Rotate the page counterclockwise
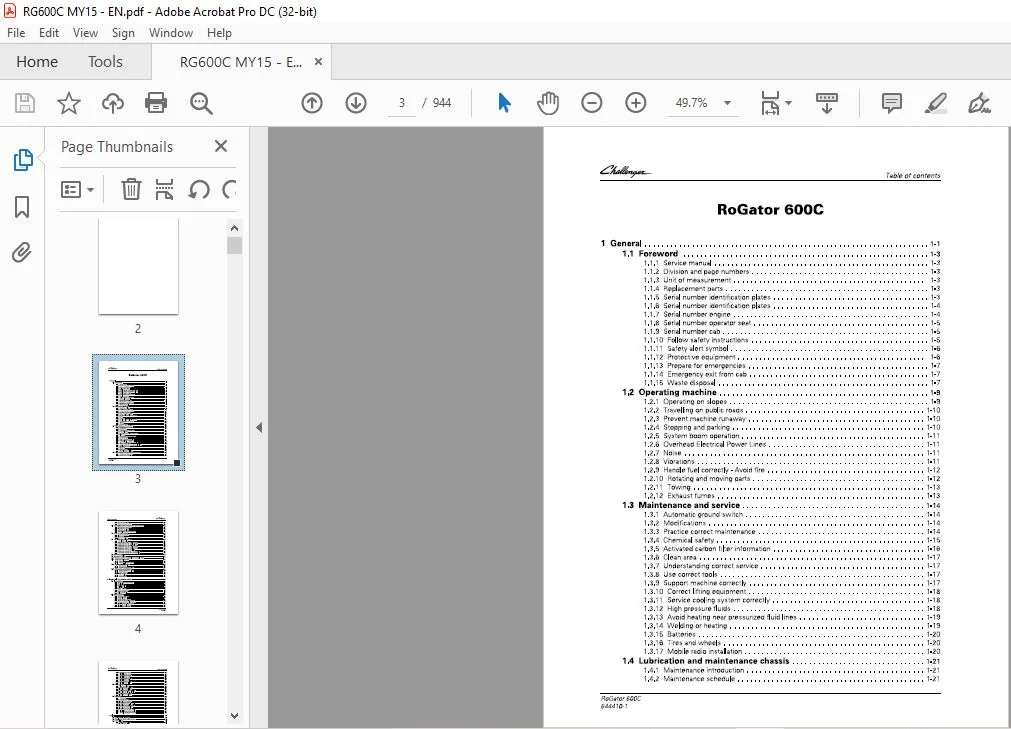 (x=199, y=190)
